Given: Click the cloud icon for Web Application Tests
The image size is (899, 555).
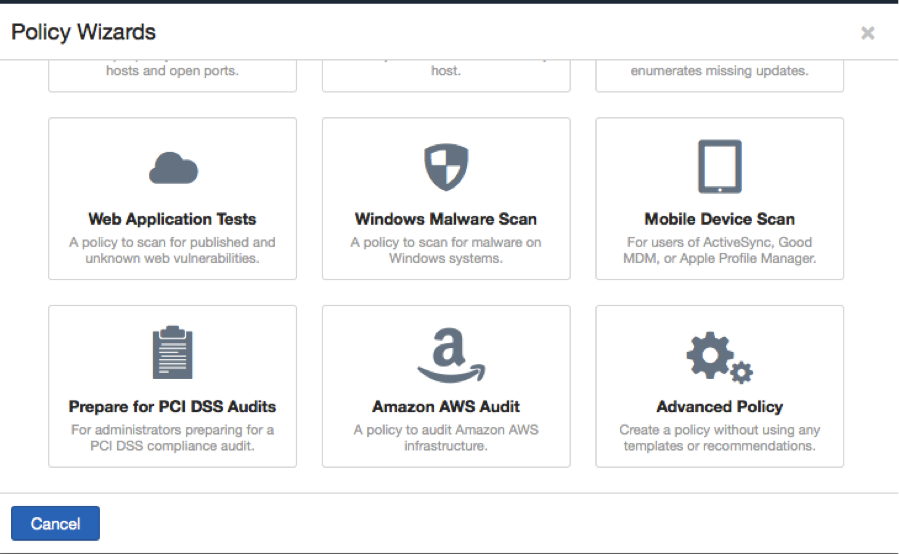Looking at the screenshot, I should (173, 168).
